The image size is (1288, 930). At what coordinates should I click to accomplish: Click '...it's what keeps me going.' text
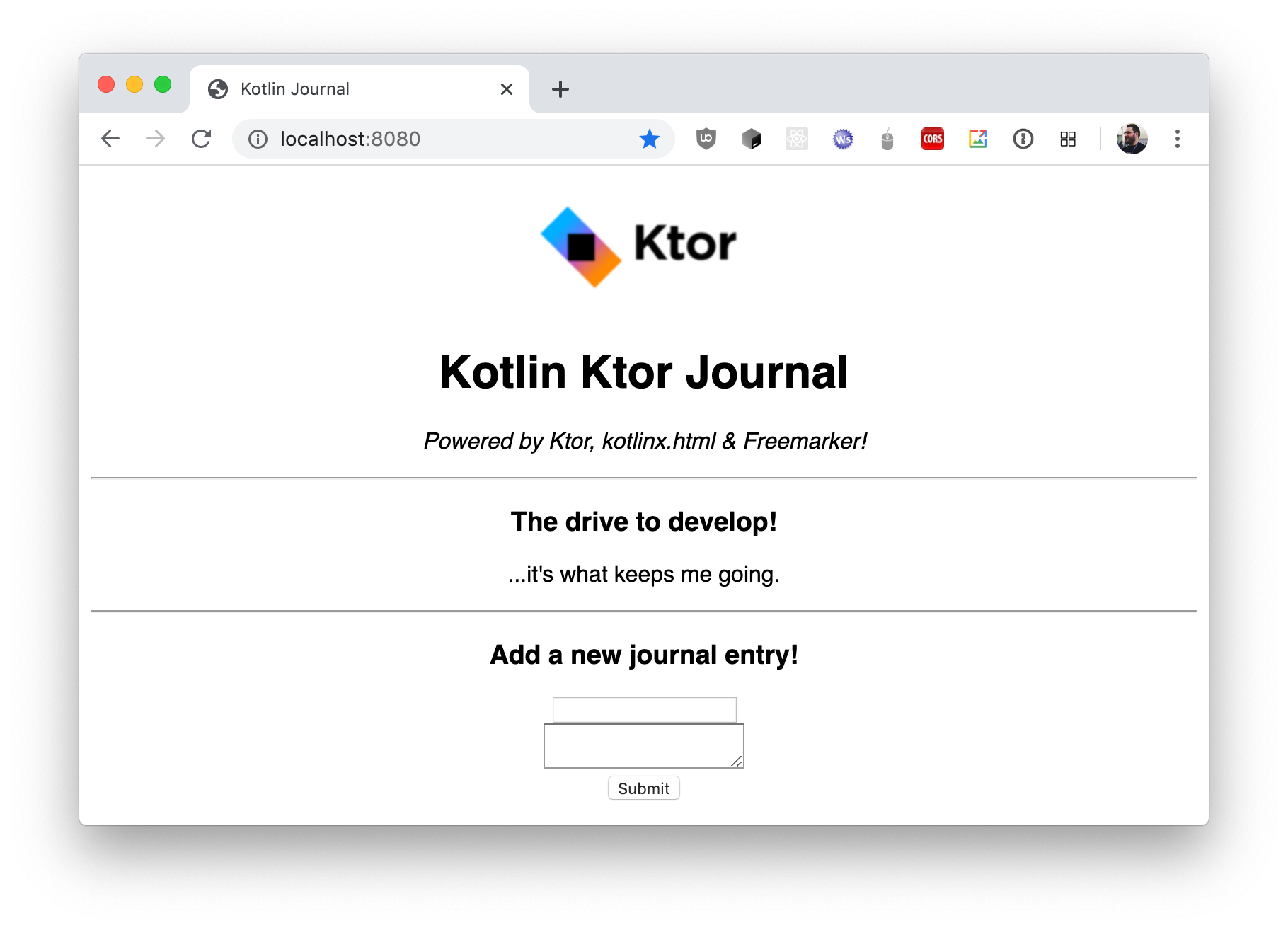(x=644, y=574)
